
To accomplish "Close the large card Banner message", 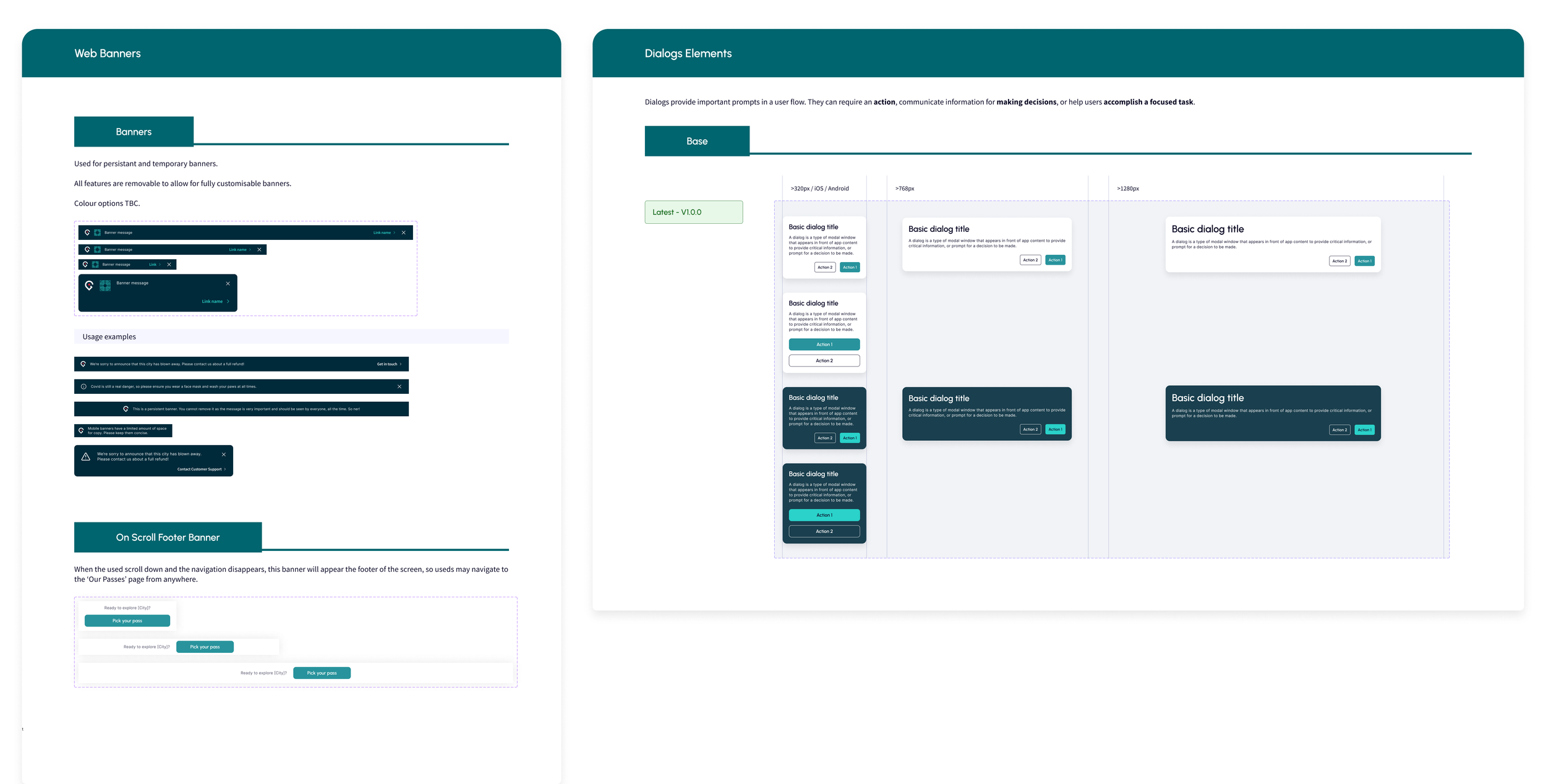I will click(x=228, y=283).
